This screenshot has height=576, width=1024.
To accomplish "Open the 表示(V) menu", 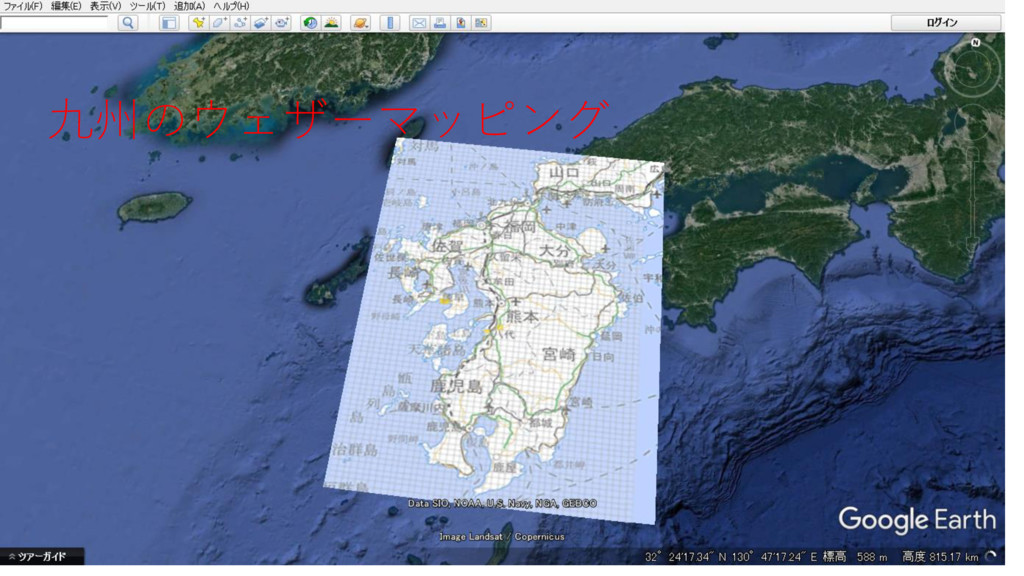I will coord(105,6).
